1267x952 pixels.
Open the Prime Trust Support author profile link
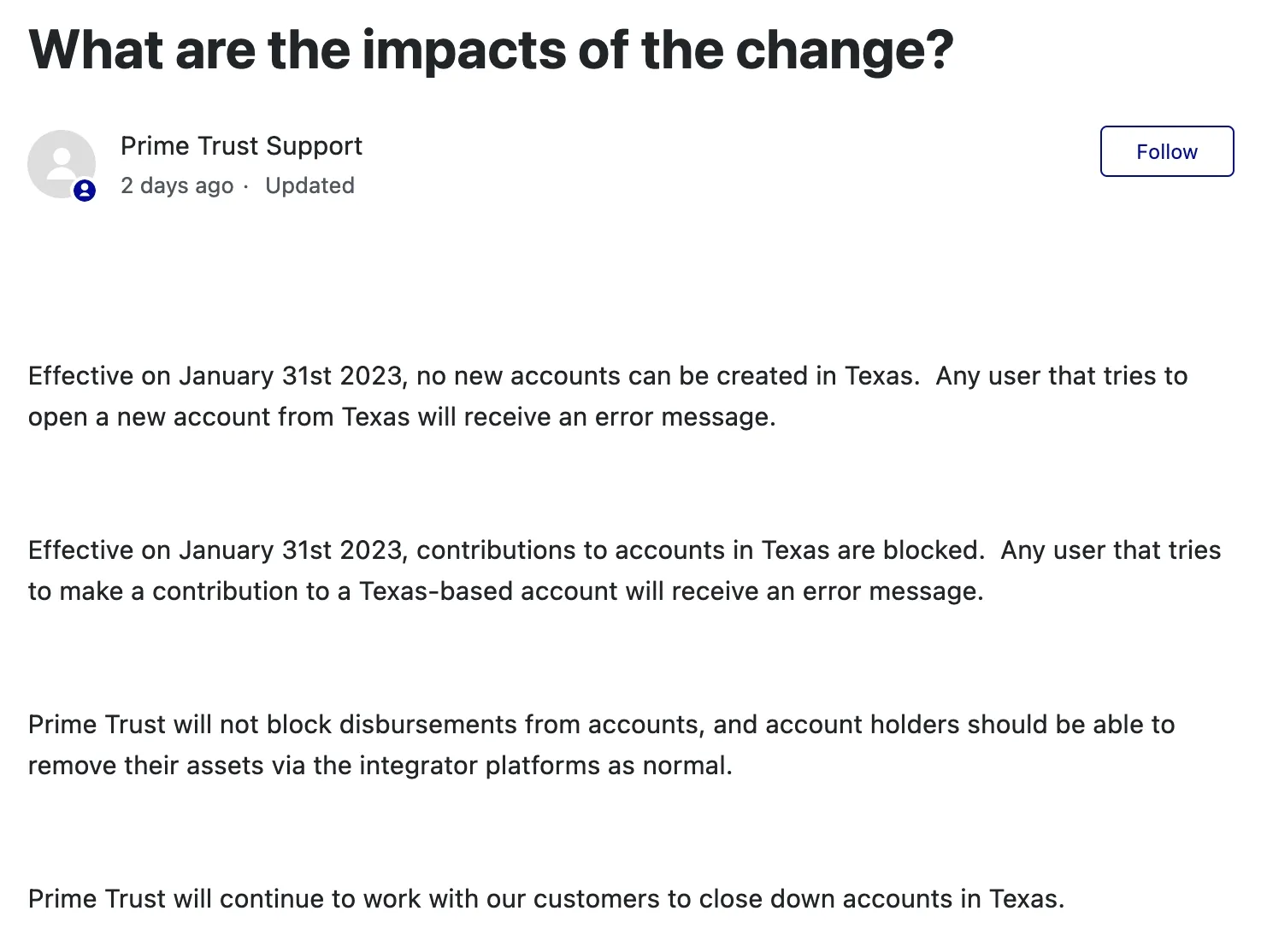[241, 146]
